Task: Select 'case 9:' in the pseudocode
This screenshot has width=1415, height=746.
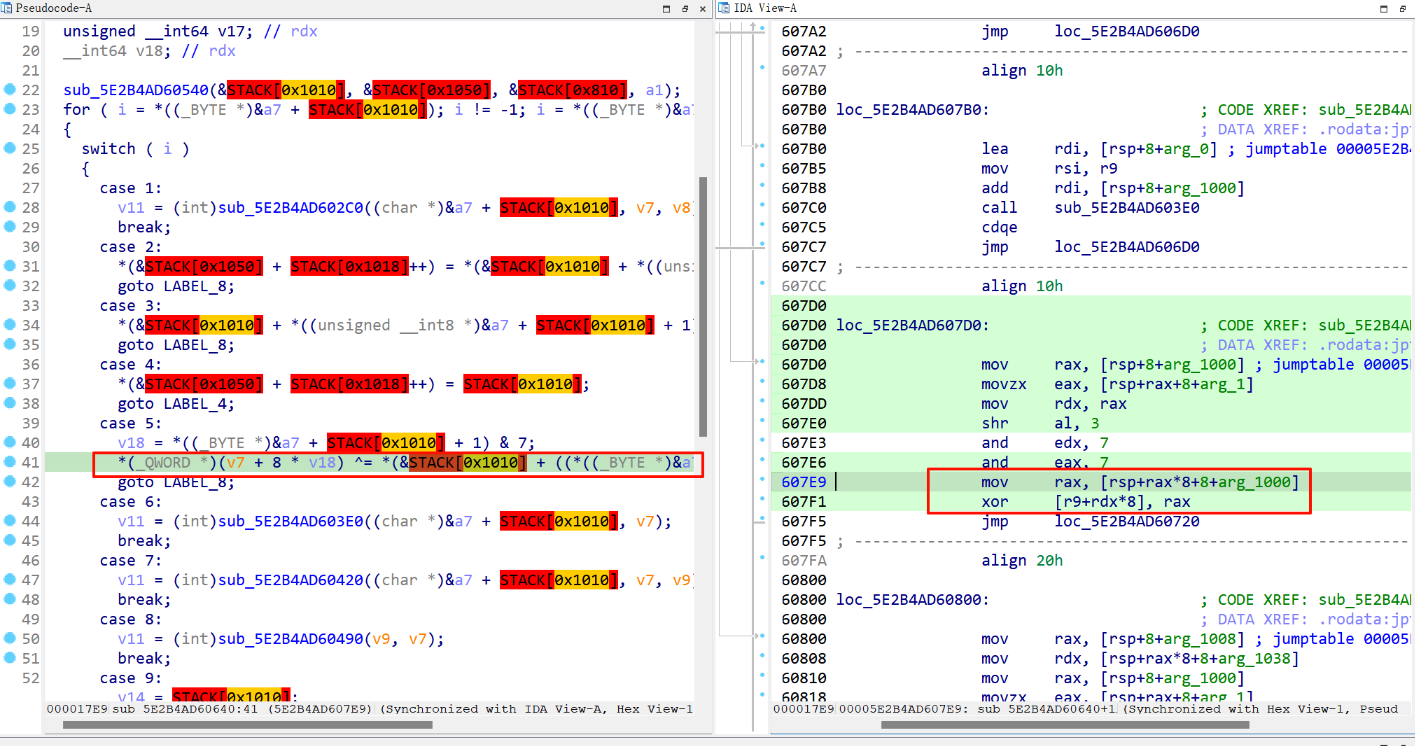Action: tap(131, 678)
